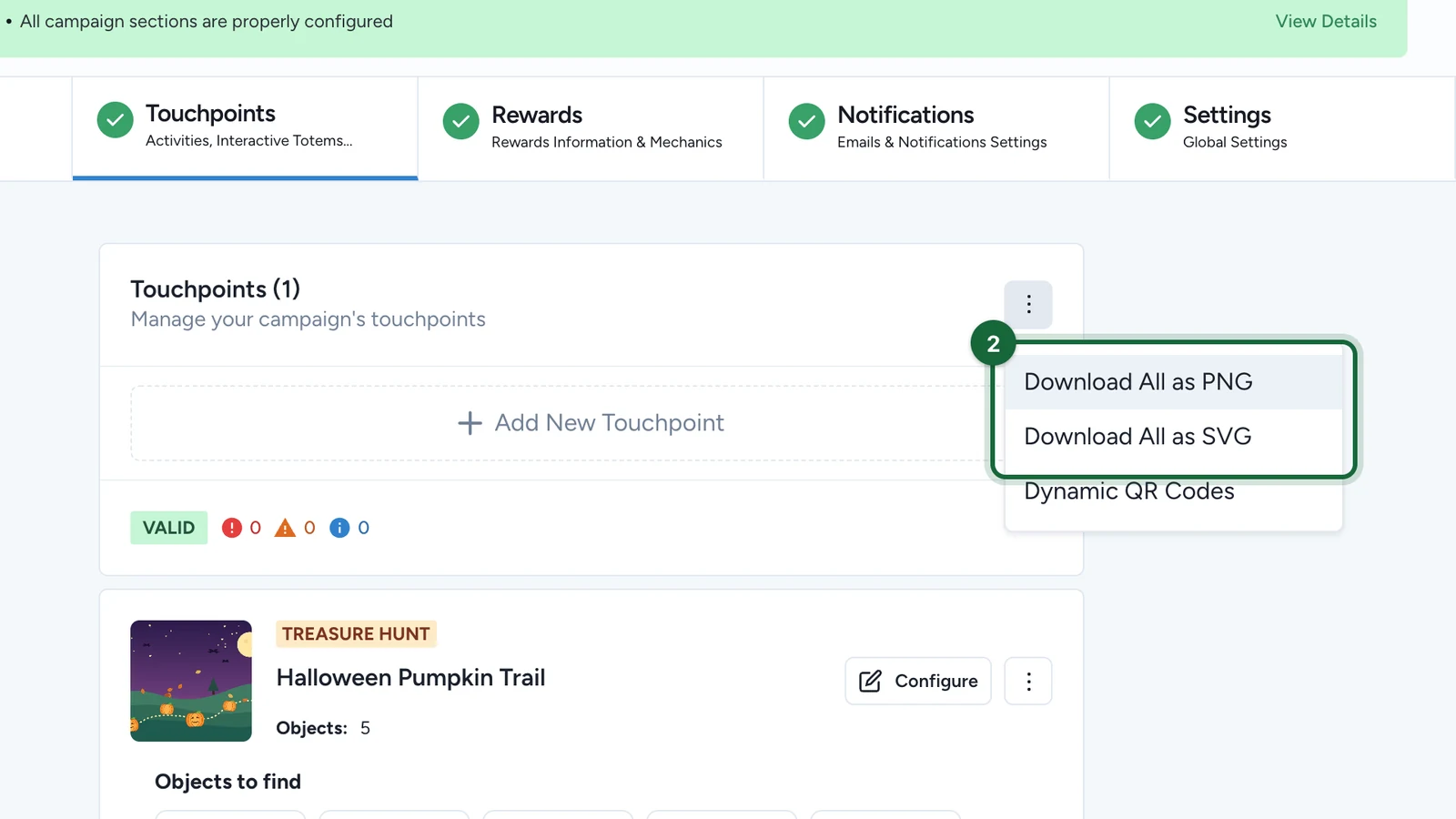Click the green check icon beside Rewards

[x=461, y=121]
